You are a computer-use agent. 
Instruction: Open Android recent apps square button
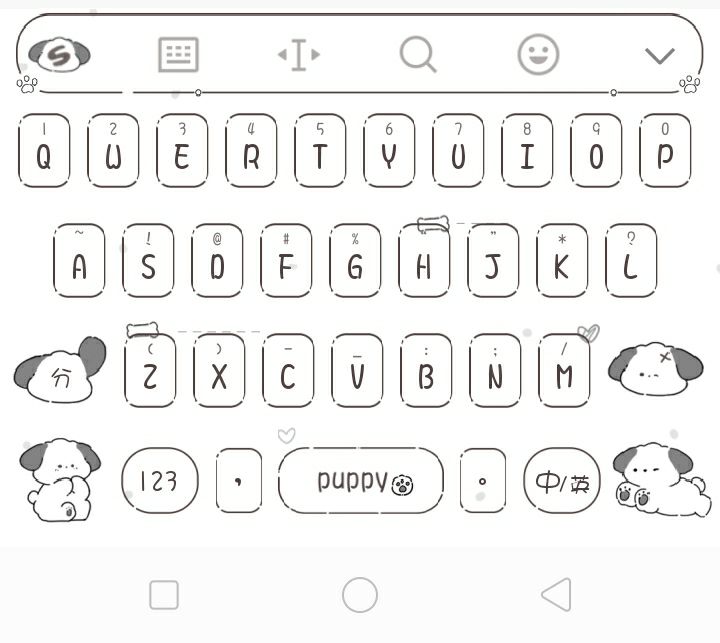(164, 595)
